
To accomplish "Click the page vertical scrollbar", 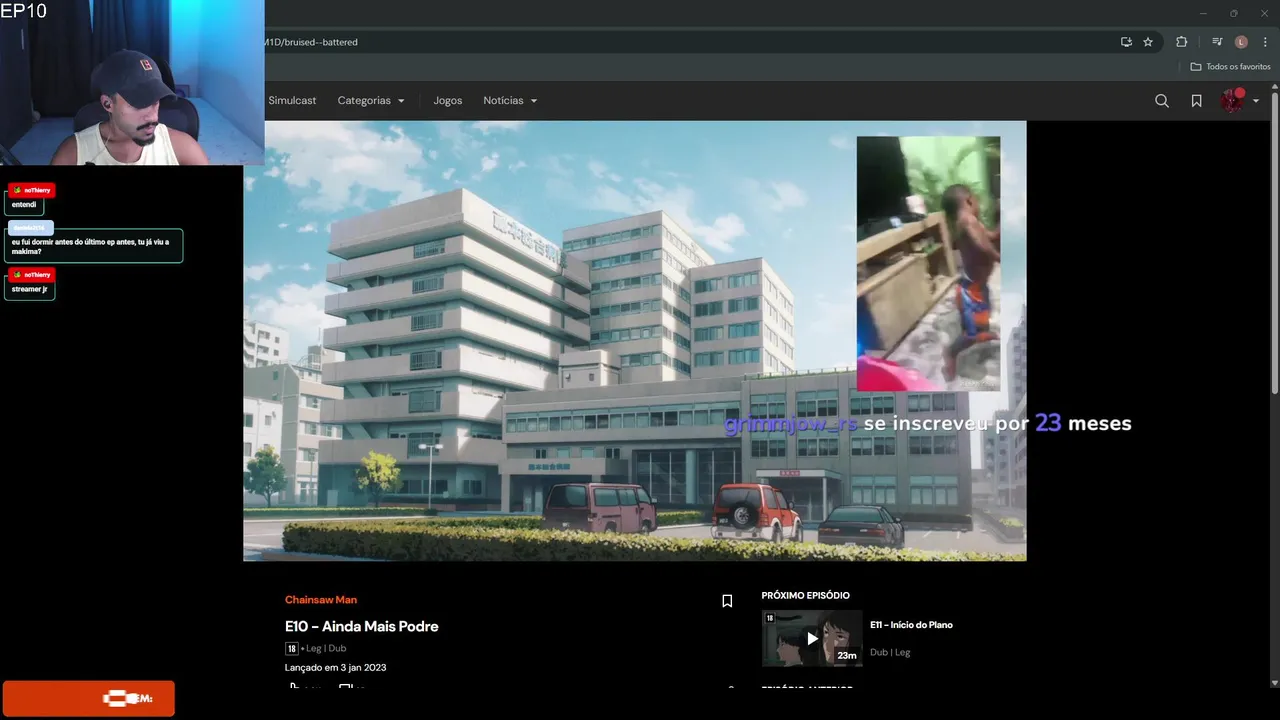I will [1274, 245].
